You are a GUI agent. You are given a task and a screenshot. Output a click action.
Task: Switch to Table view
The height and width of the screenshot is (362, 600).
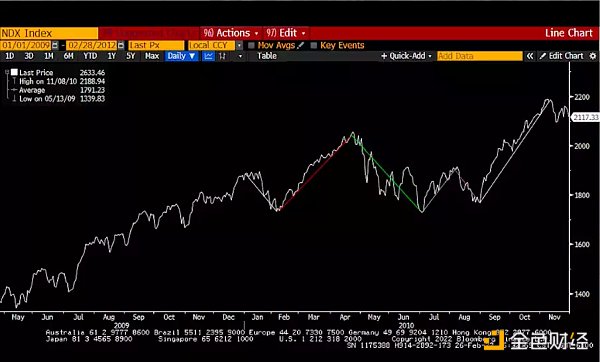click(x=267, y=56)
